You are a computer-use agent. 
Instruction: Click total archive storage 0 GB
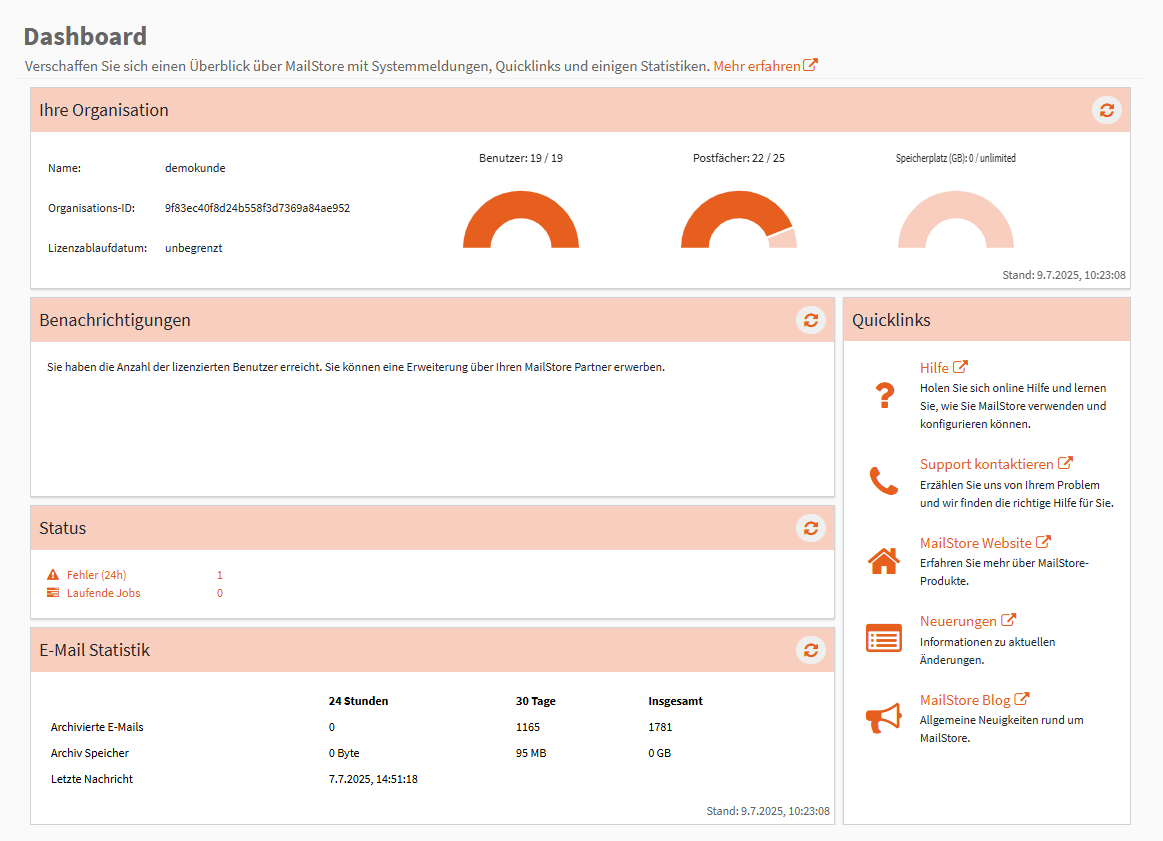pyautogui.click(x=659, y=753)
